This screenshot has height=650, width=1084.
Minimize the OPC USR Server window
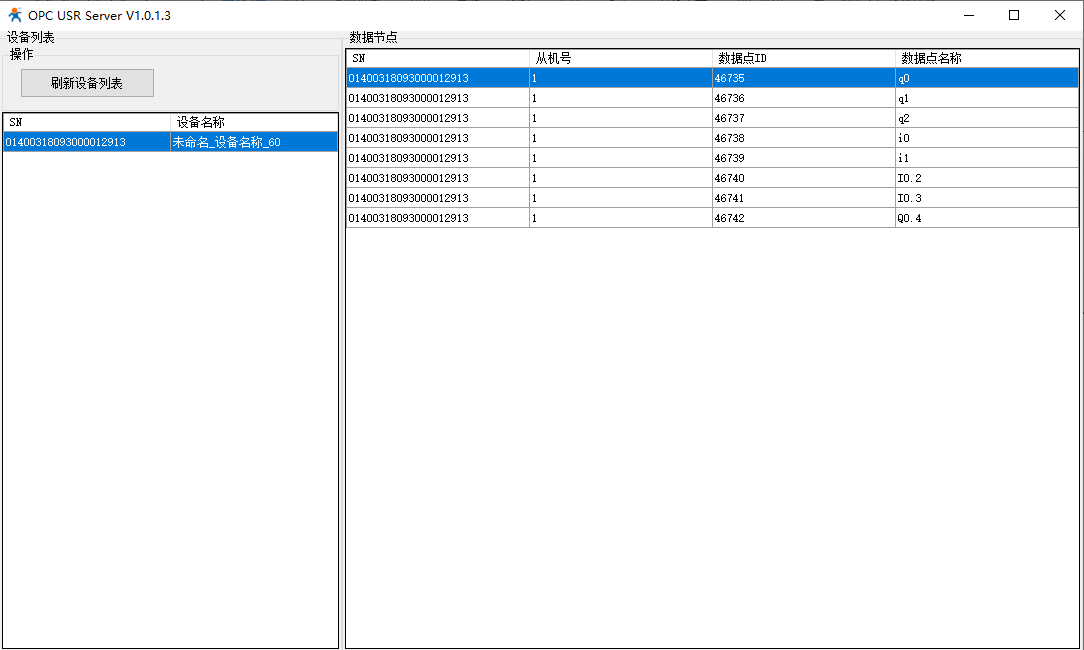click(x=968, y=15)
